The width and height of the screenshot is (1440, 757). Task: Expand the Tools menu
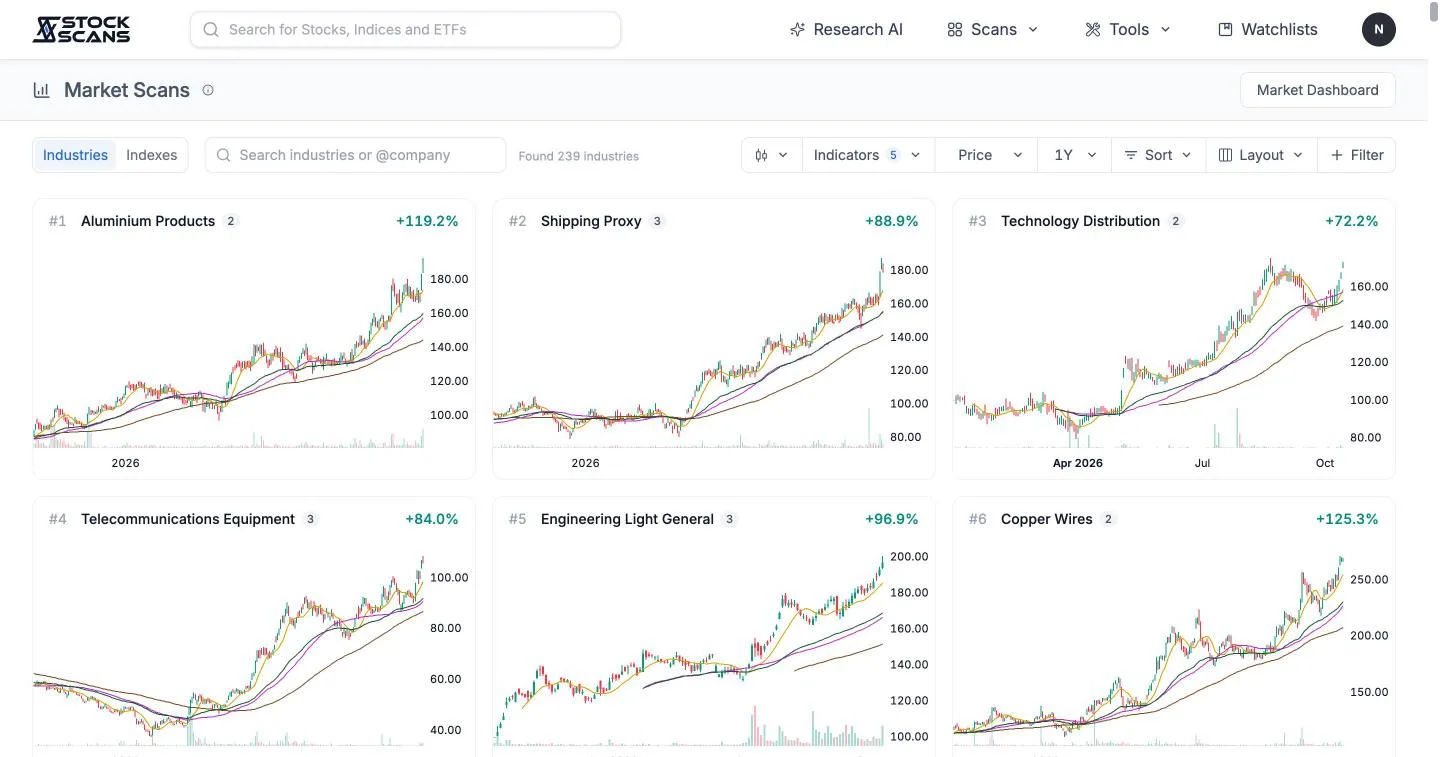(x=1128, y=29)
